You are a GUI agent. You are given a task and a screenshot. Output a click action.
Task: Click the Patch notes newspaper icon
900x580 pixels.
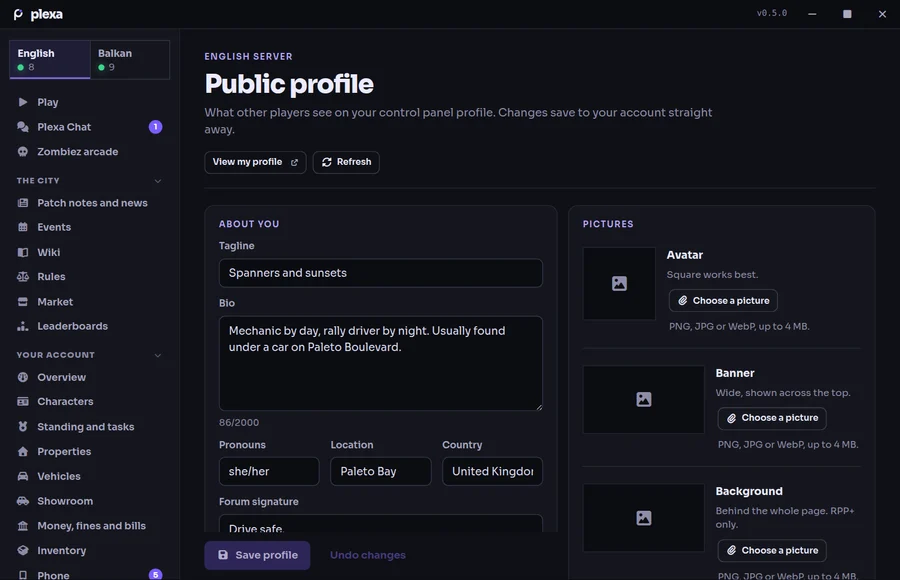pos(23,203)
